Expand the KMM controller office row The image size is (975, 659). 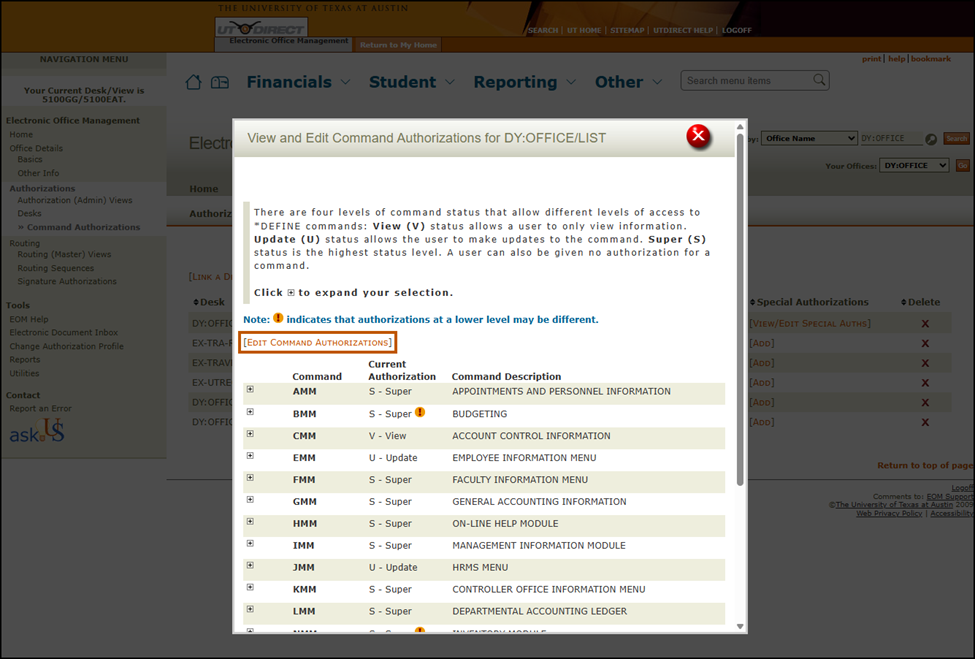pos(250,587)
